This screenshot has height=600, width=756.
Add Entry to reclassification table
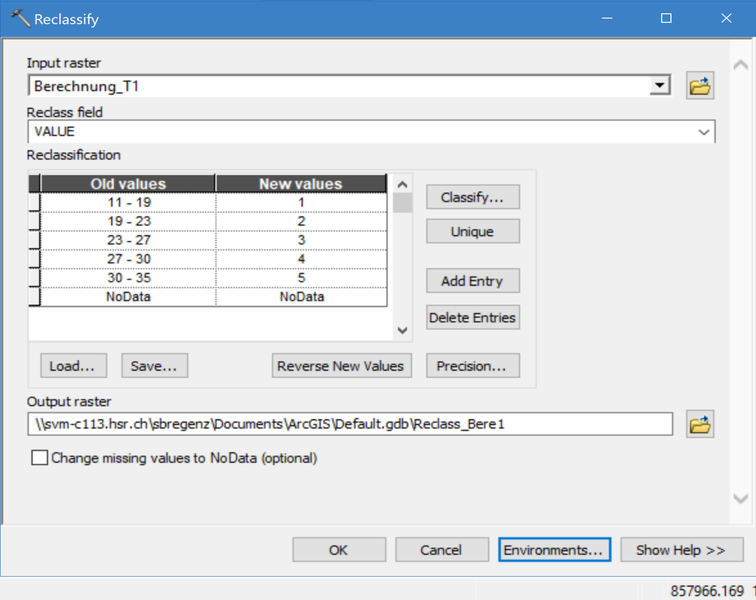(x=472, y=281)
